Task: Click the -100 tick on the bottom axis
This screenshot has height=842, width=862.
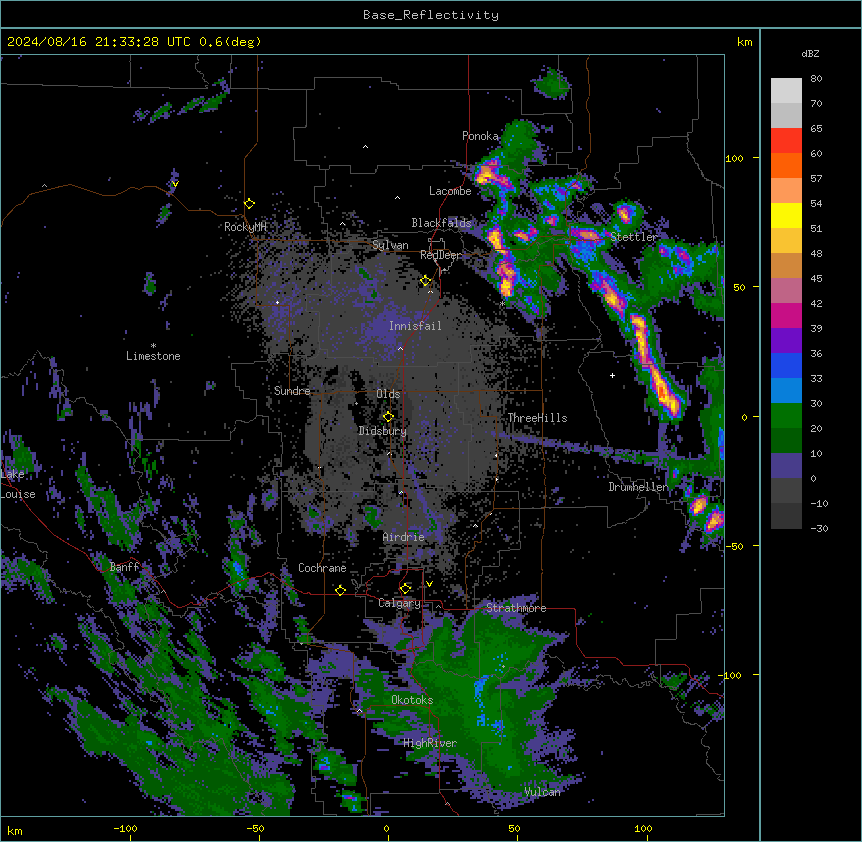Action: pyautogui.click(x=125, y=828)
